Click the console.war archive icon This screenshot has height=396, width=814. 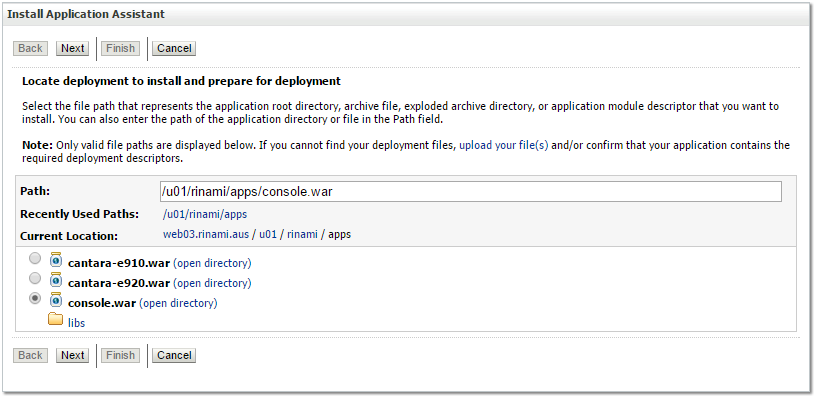pyautogui.click(x=56, y=300)
